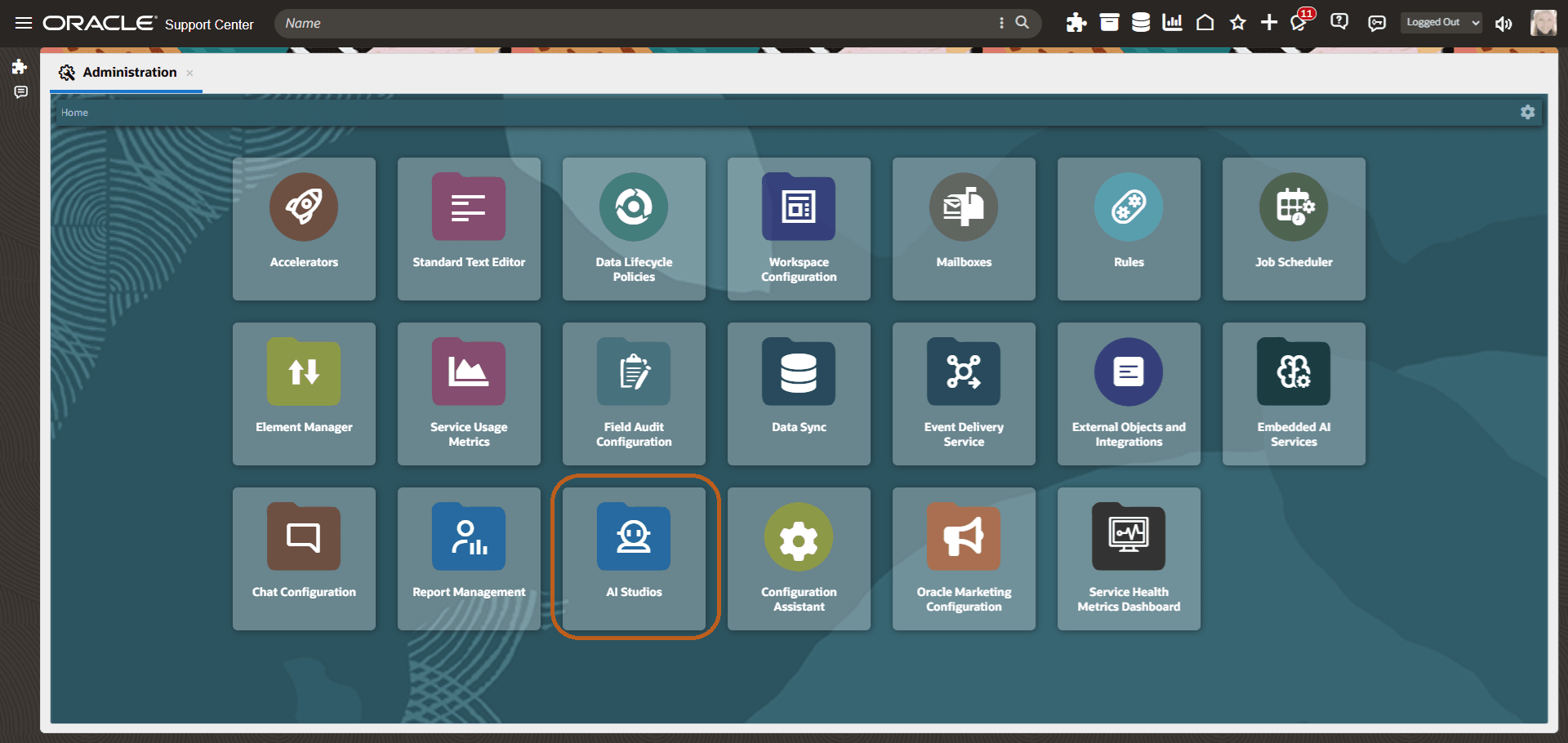The width and height of the screenshot is (1568, 743).
Task: Click the Name search input field
Action: (637, 23)
